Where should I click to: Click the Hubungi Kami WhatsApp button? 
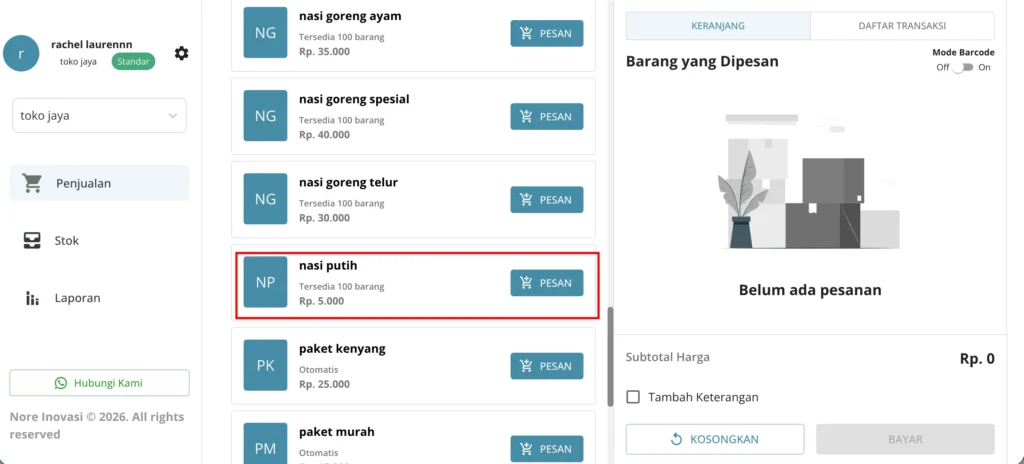[99, 383]
